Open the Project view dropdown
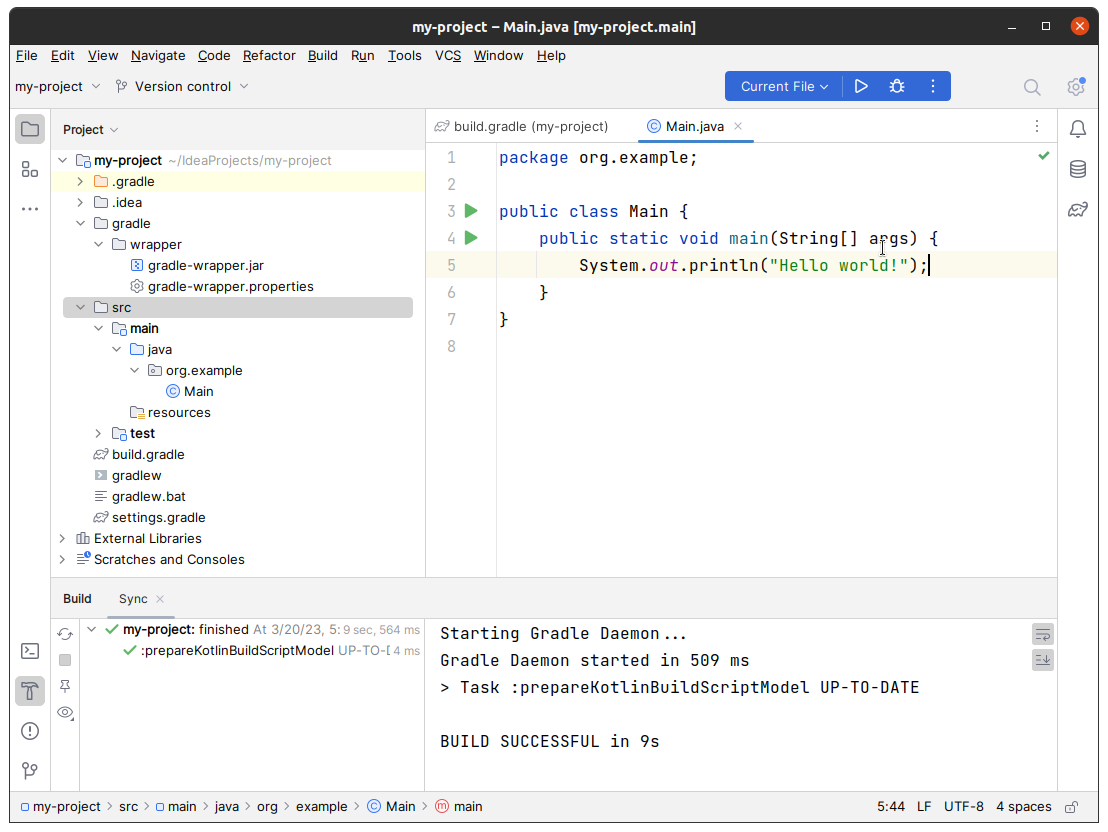This screenshot has height=832, width=1108. tap(90, 129)
